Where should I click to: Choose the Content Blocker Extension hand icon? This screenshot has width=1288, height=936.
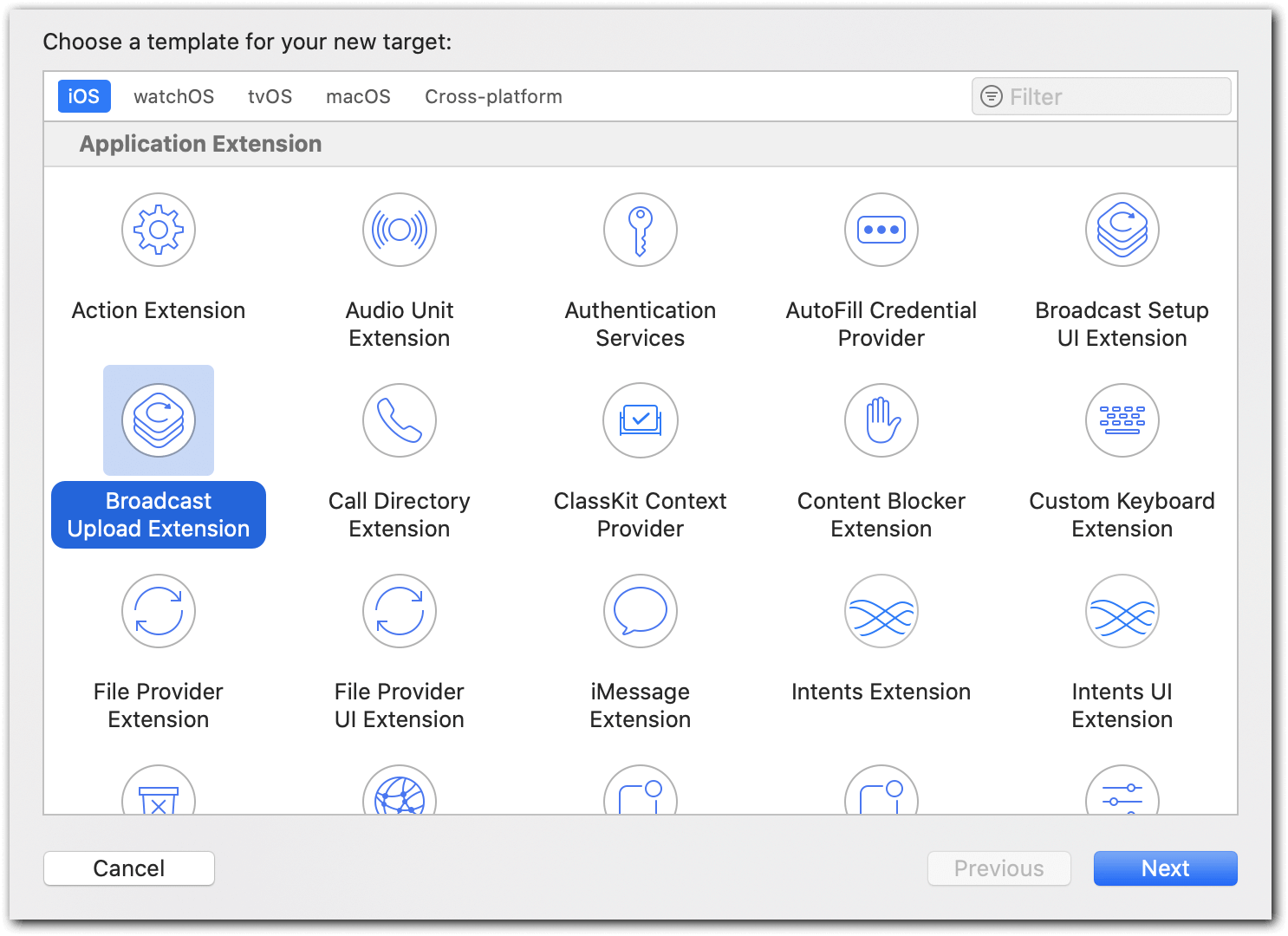pyautogui.click(x=881, y=420)
